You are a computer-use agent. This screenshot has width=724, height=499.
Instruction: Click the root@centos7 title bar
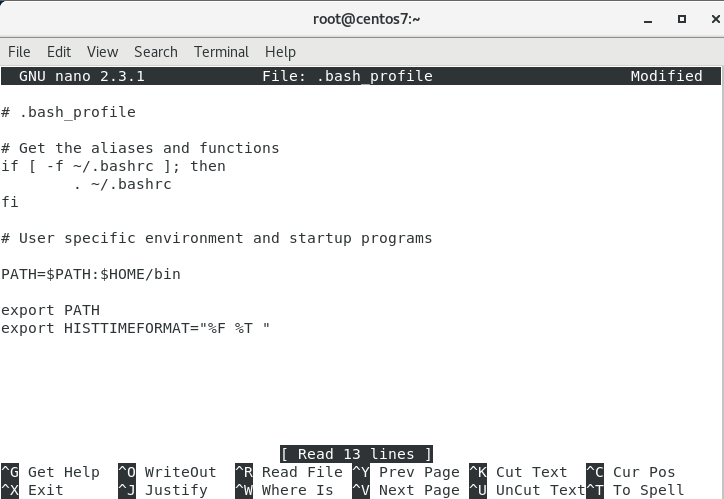coord(361,18)
